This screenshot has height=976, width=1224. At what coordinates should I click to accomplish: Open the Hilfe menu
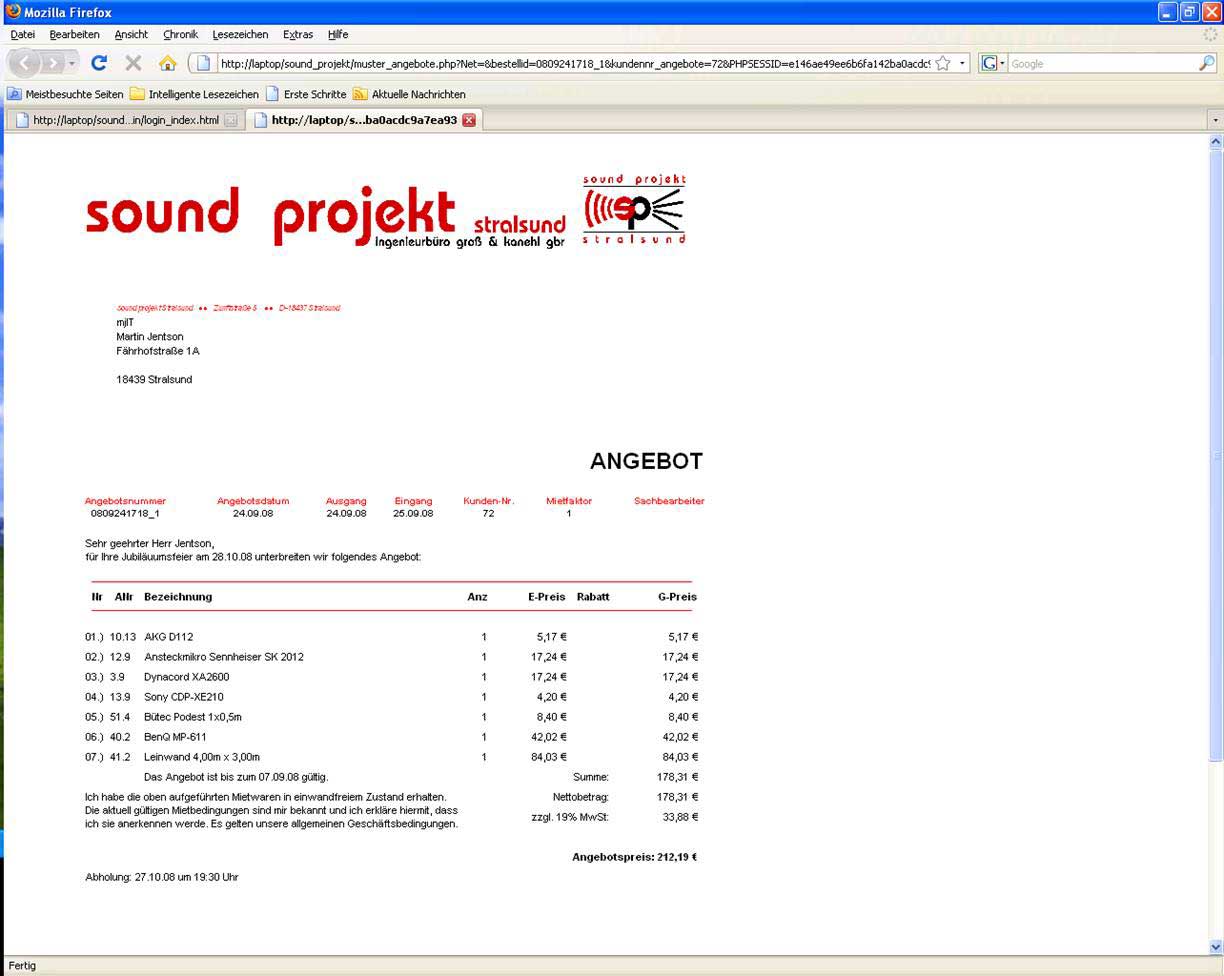338,34
